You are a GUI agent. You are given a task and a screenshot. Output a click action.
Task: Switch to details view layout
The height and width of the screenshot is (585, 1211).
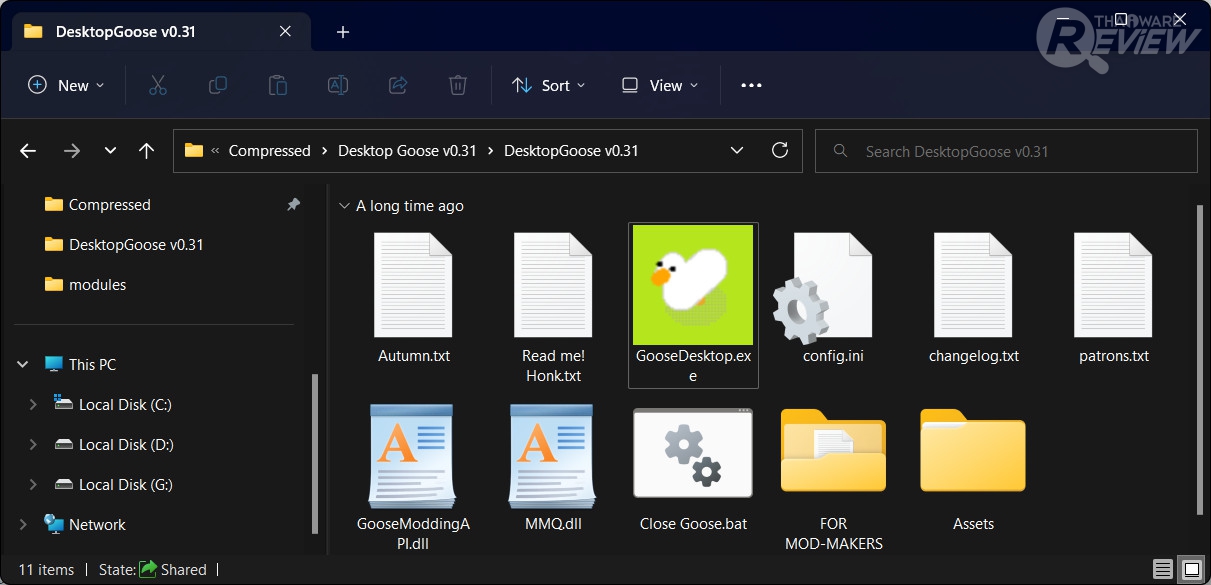(x=1161, y=569)
